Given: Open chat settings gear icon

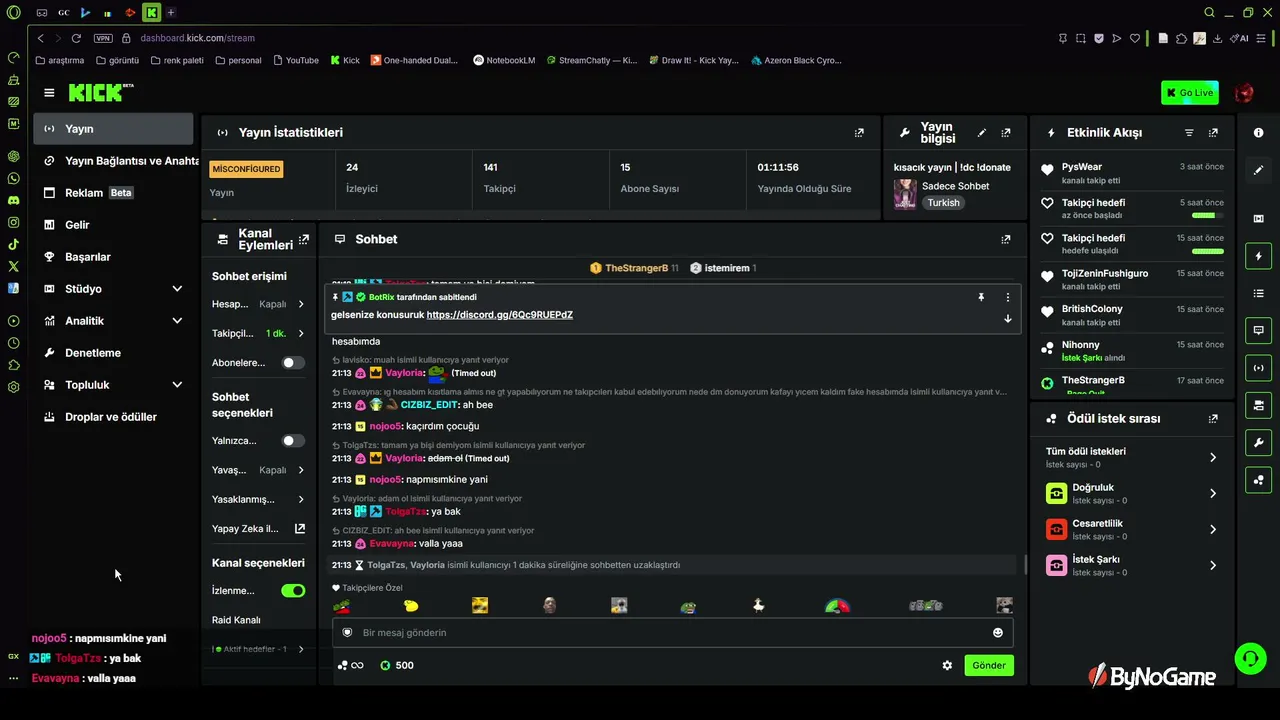Looking at the screenshot, I should pyautogui.click(x=947, y=665).
